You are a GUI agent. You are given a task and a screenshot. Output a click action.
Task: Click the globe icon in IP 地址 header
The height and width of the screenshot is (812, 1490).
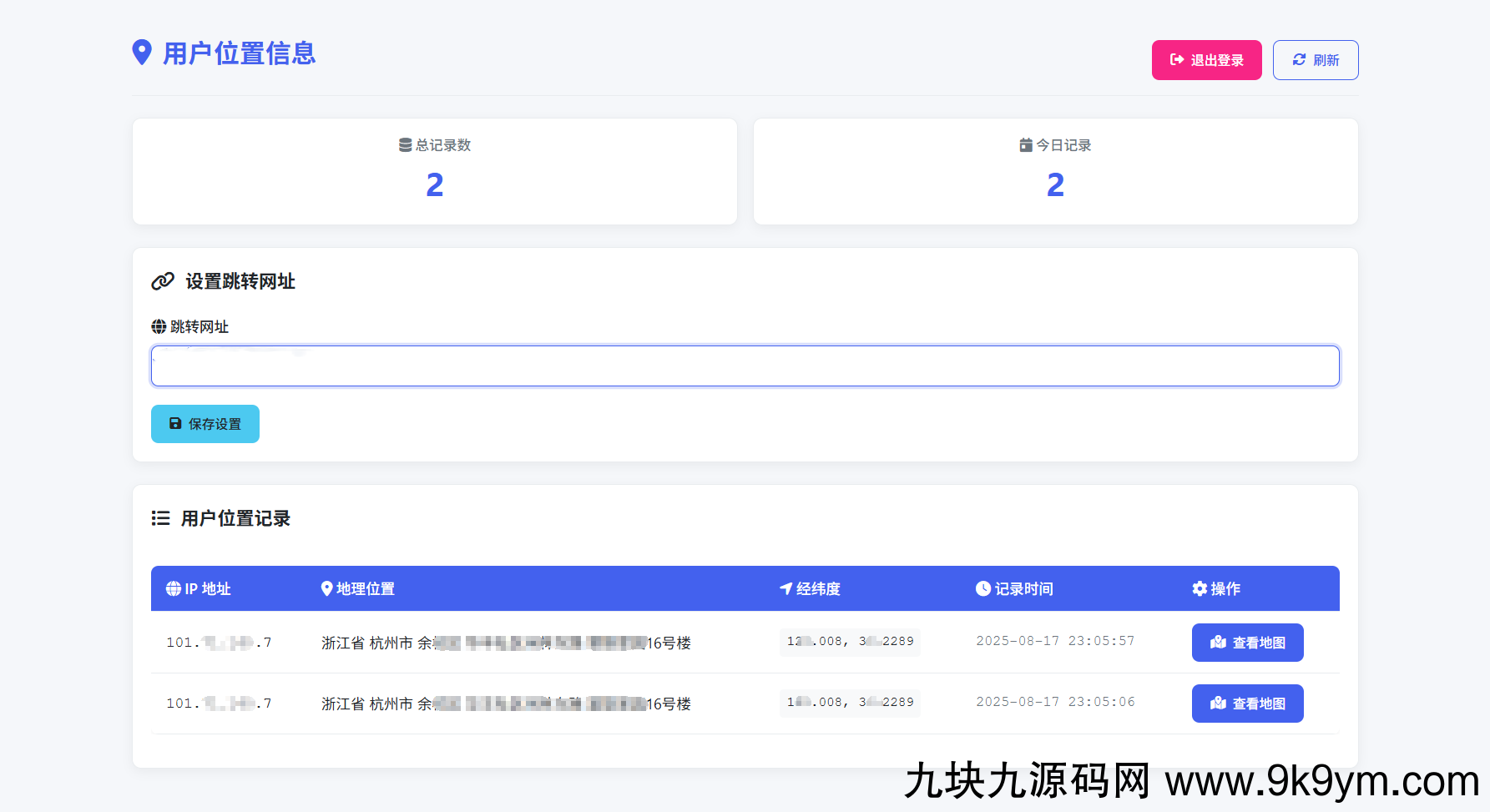174,588
